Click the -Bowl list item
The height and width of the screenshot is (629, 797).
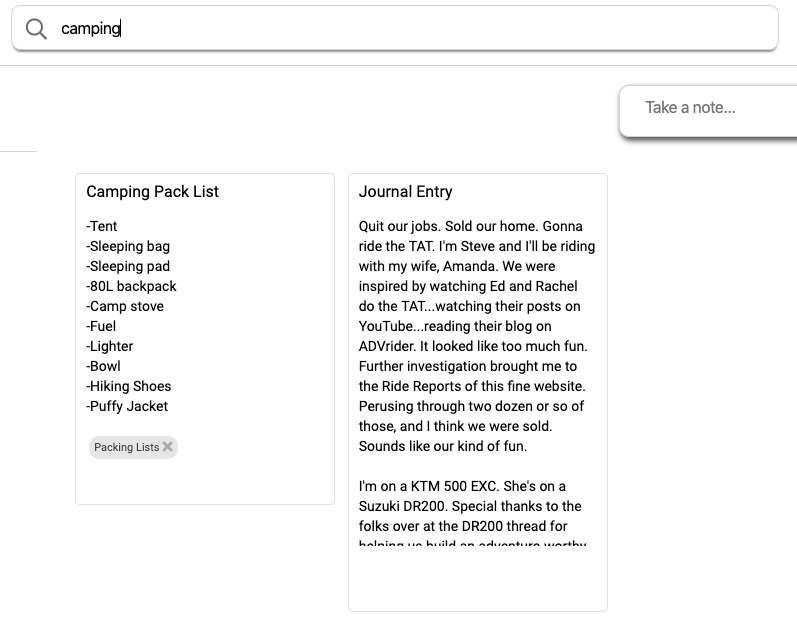click(x=103, y=367)
